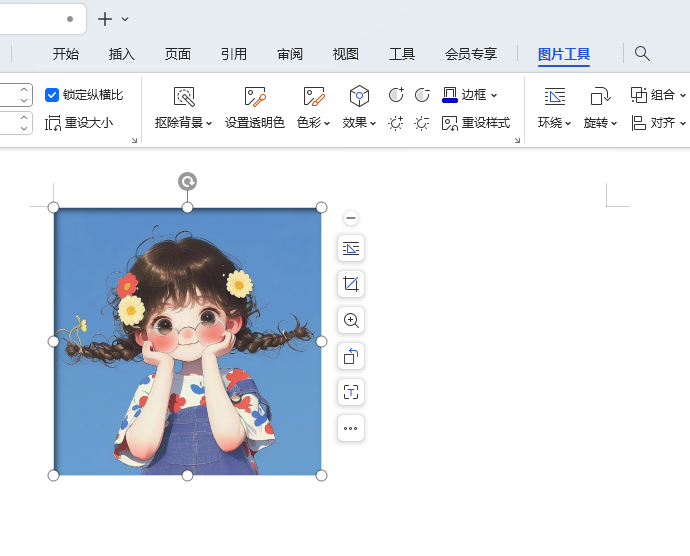Open the 会员专享 tab
690x556 pixels.
click(x=471, y=54)
